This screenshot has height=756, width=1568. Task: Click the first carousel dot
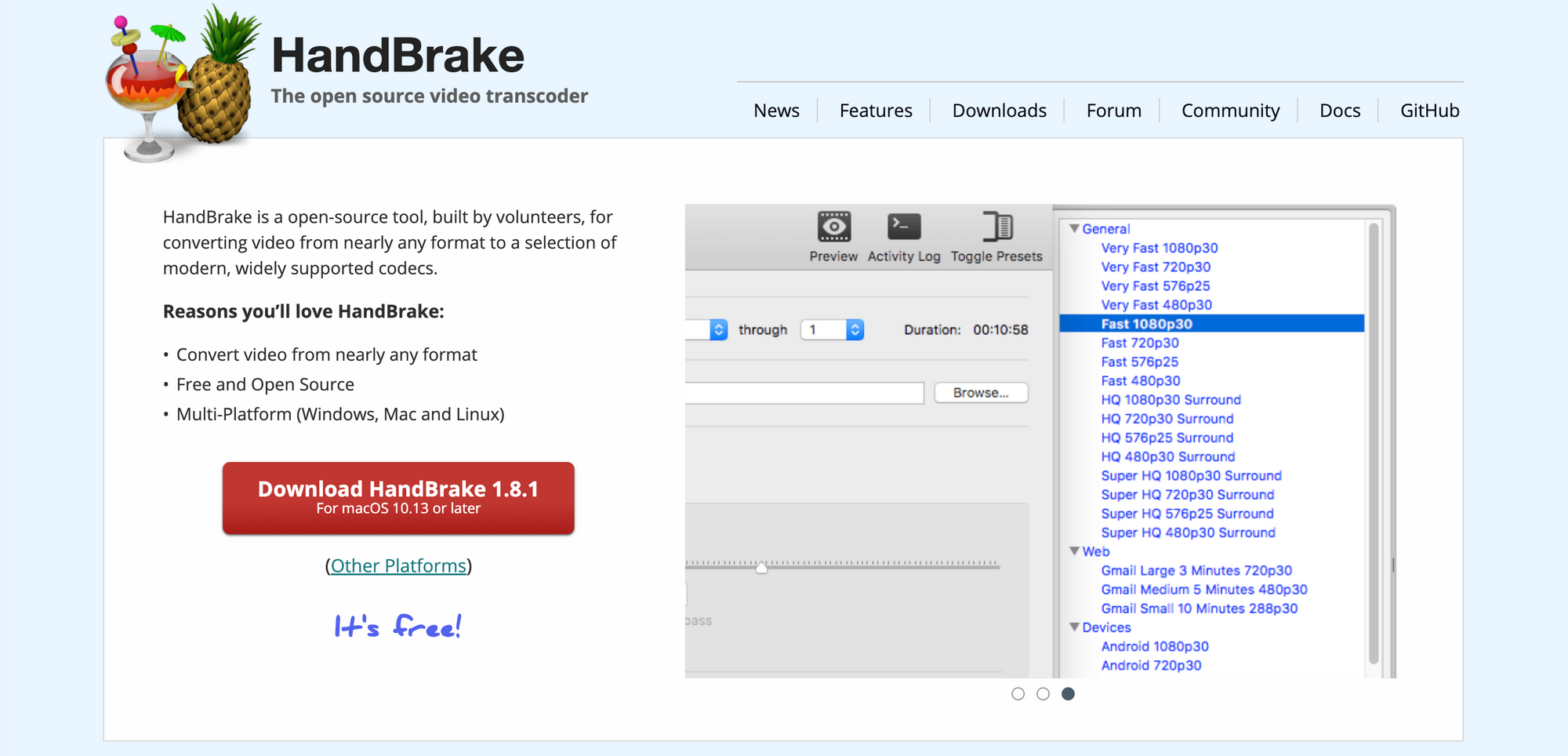tap(1018, 693)
